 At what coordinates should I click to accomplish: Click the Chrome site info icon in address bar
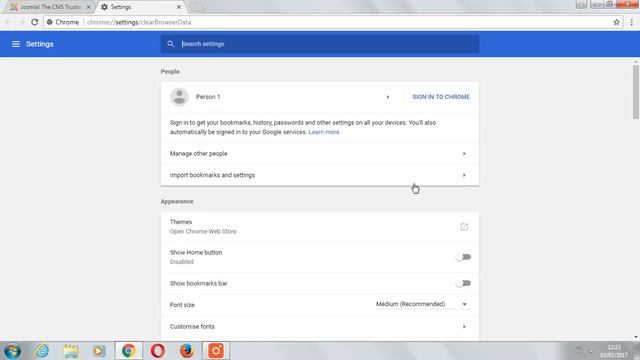[x=49, y=22]
